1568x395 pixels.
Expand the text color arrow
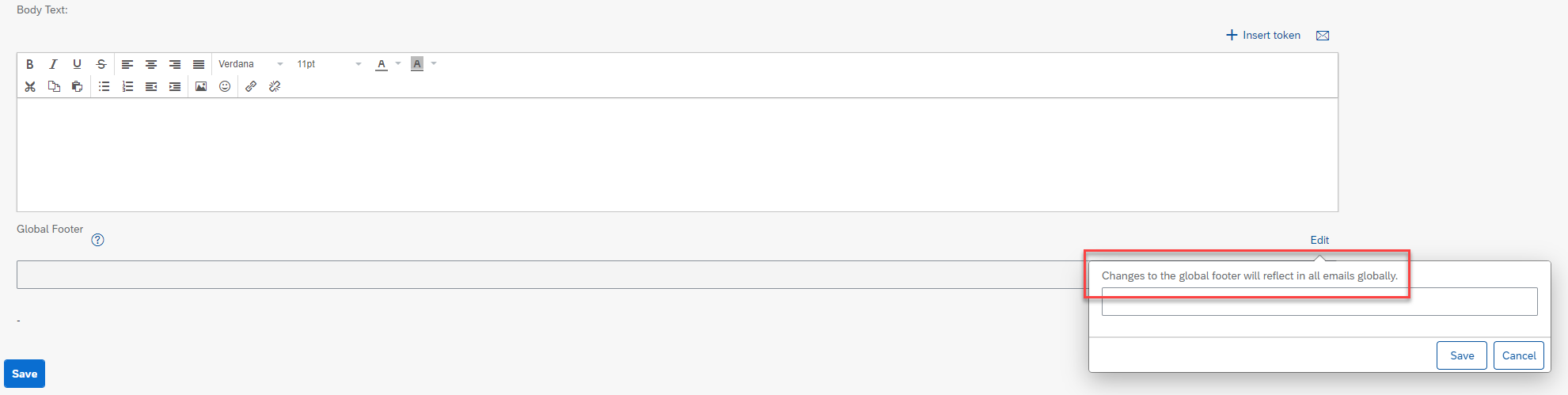[398, 64]
